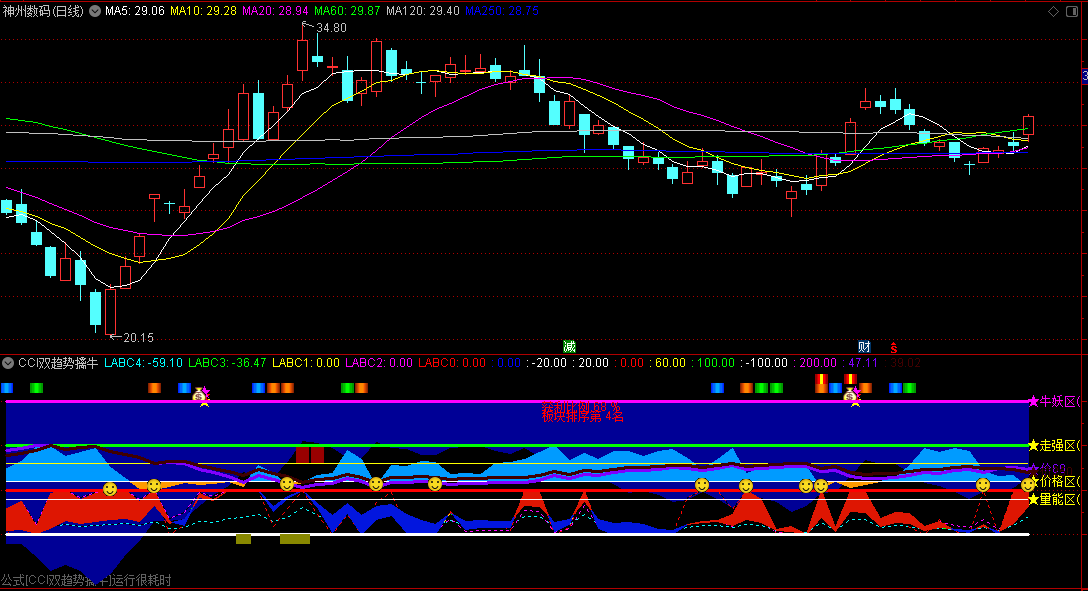Click the LABC1: 0.00 value
1088x591 pixels.
[306, 363]
